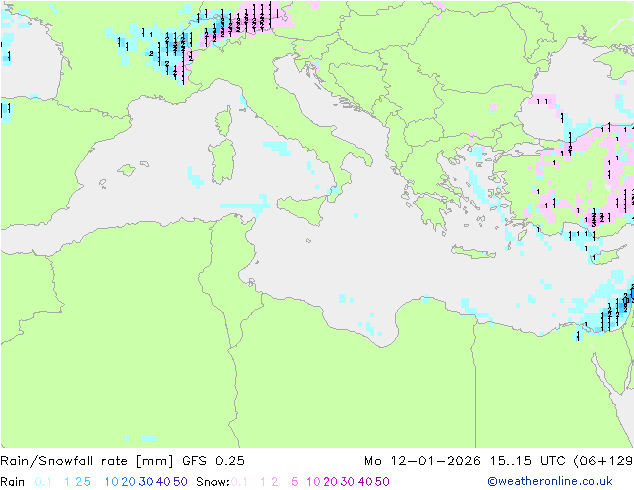Click the date 'Mo 12-01-2026' text
Screen dimensions: 634x490
423,461
